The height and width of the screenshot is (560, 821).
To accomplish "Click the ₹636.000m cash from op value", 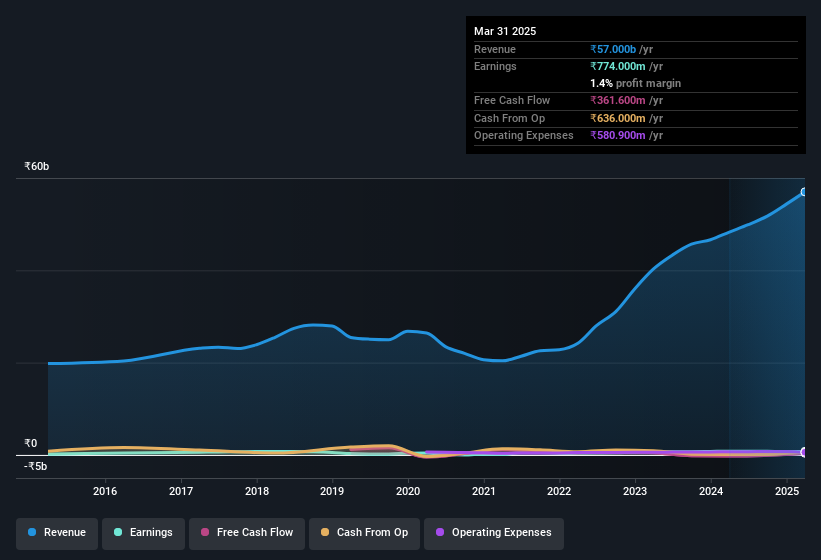I will click(618, 118).
